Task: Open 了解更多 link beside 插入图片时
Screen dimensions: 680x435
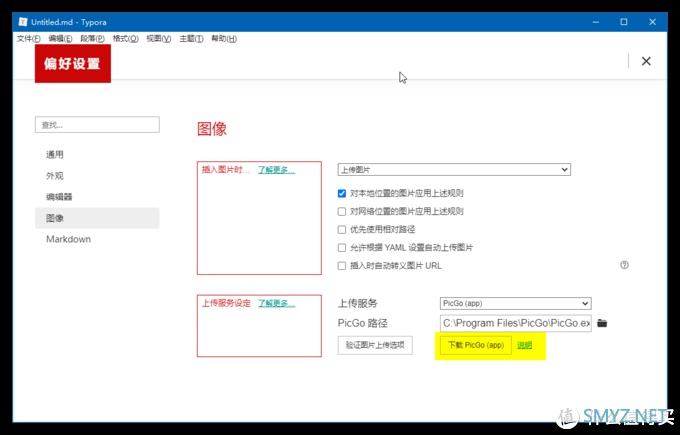Action: click(277, 170)
